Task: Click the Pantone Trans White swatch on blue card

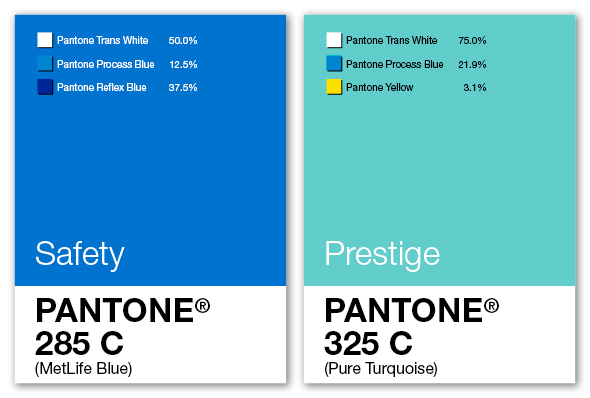Action: [x=45, y=40]
